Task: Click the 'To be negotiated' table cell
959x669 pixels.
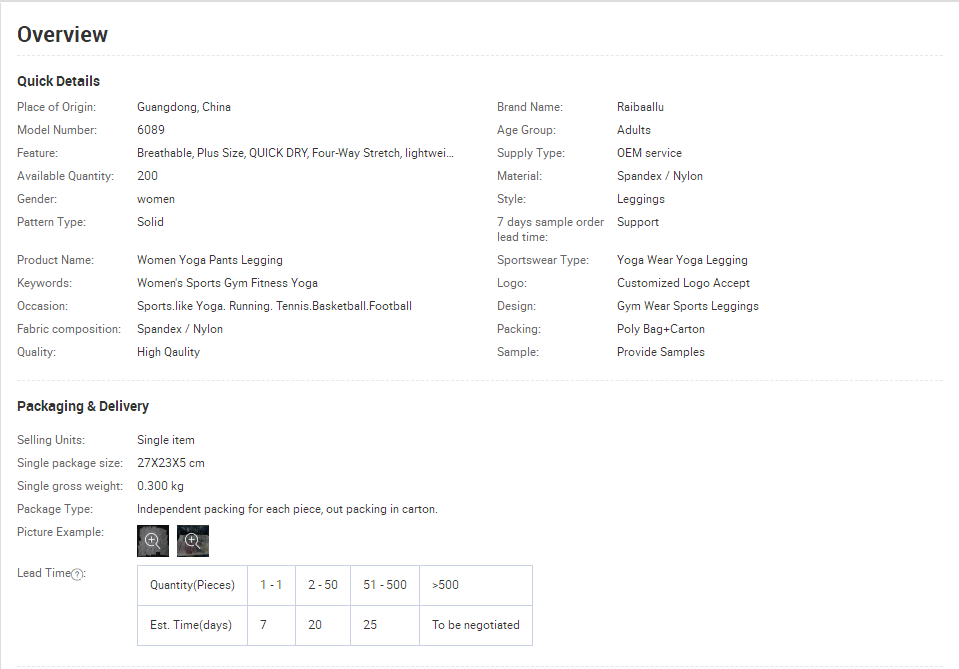Action: click(476, 625)
